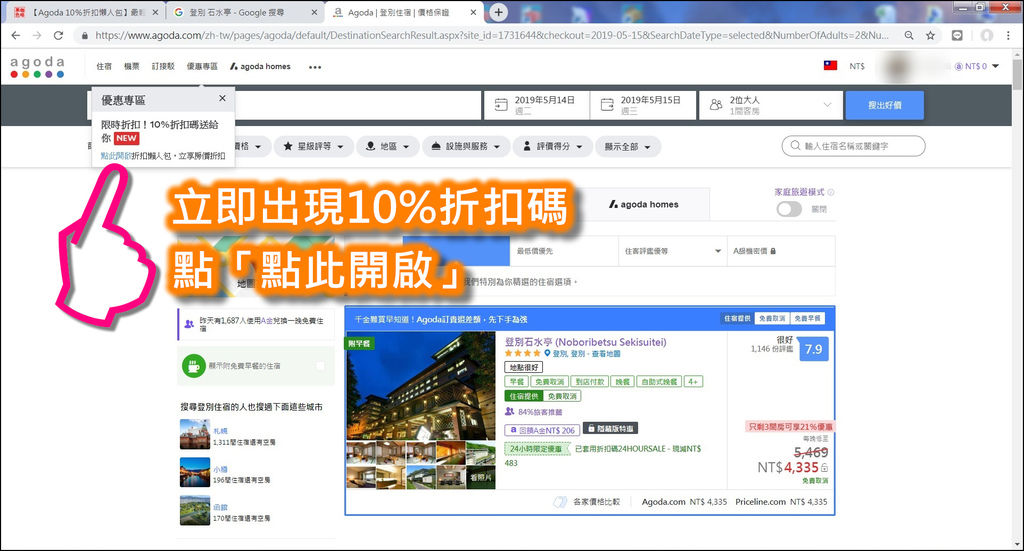1024x551 pixels.
Task: Open a new browser tab
Action: [x=498, y=12]
